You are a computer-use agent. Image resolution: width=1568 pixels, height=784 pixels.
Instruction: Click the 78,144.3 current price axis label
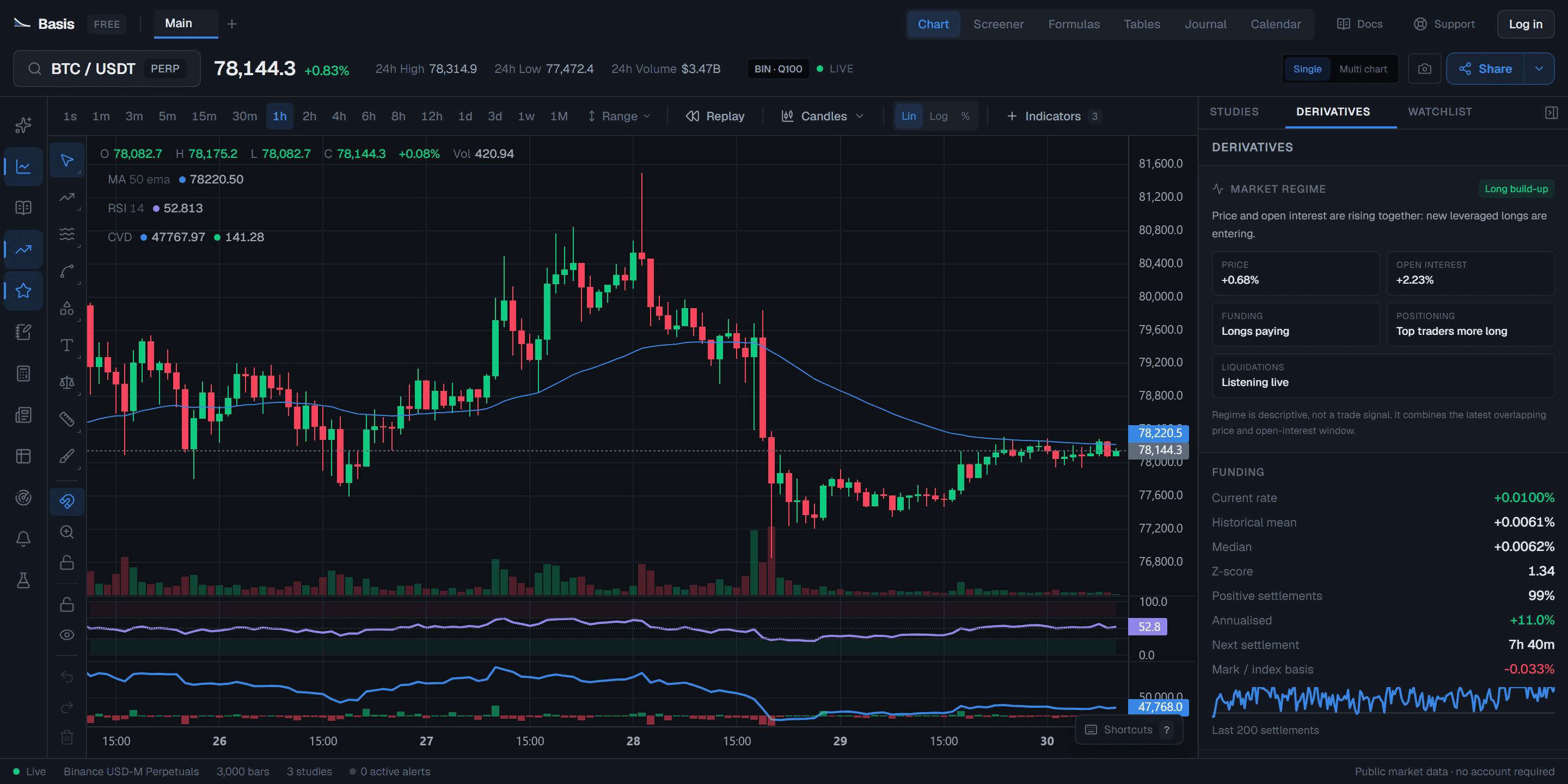(1159, 450)
